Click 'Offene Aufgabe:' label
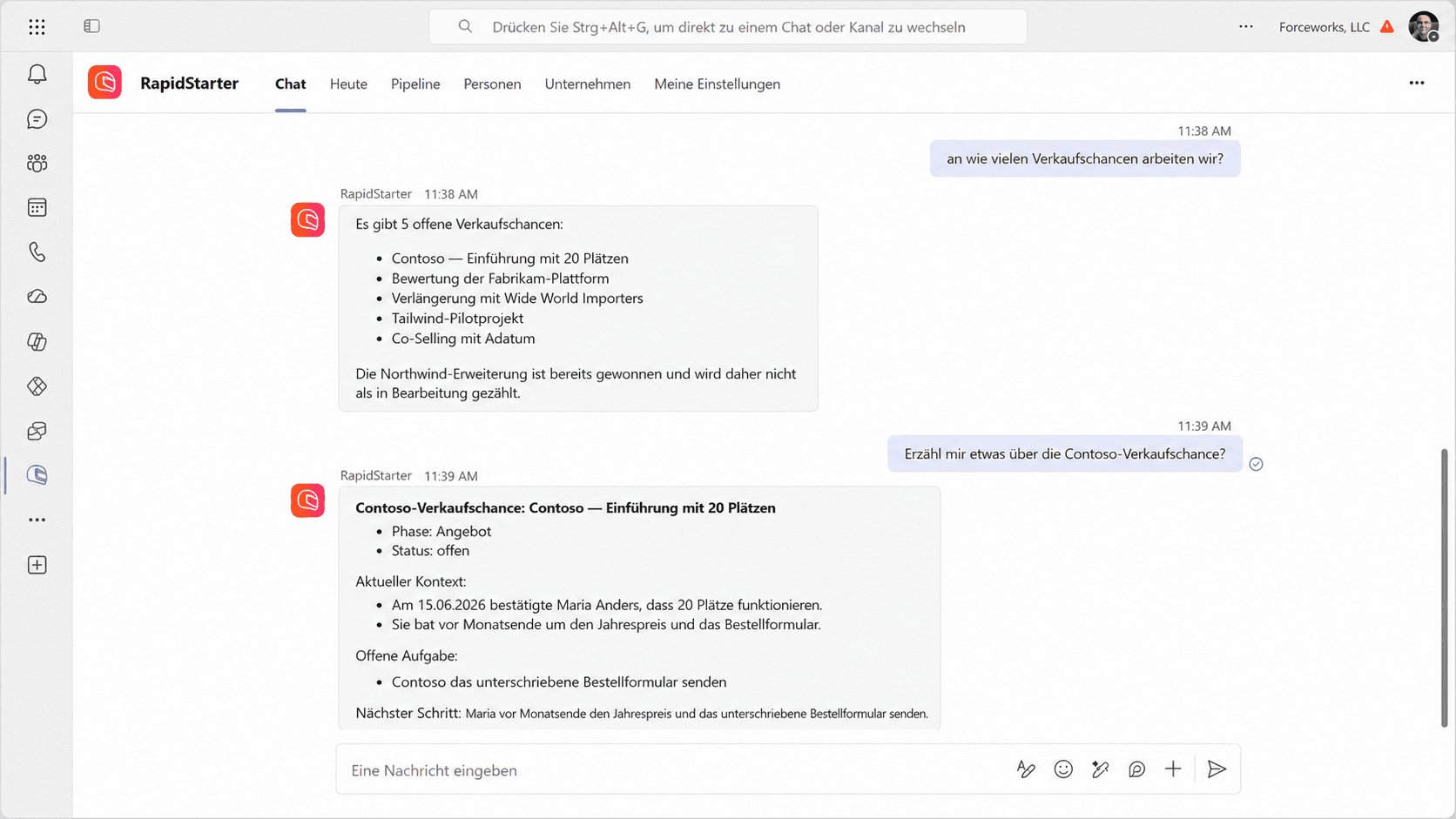 click(407, 655)
